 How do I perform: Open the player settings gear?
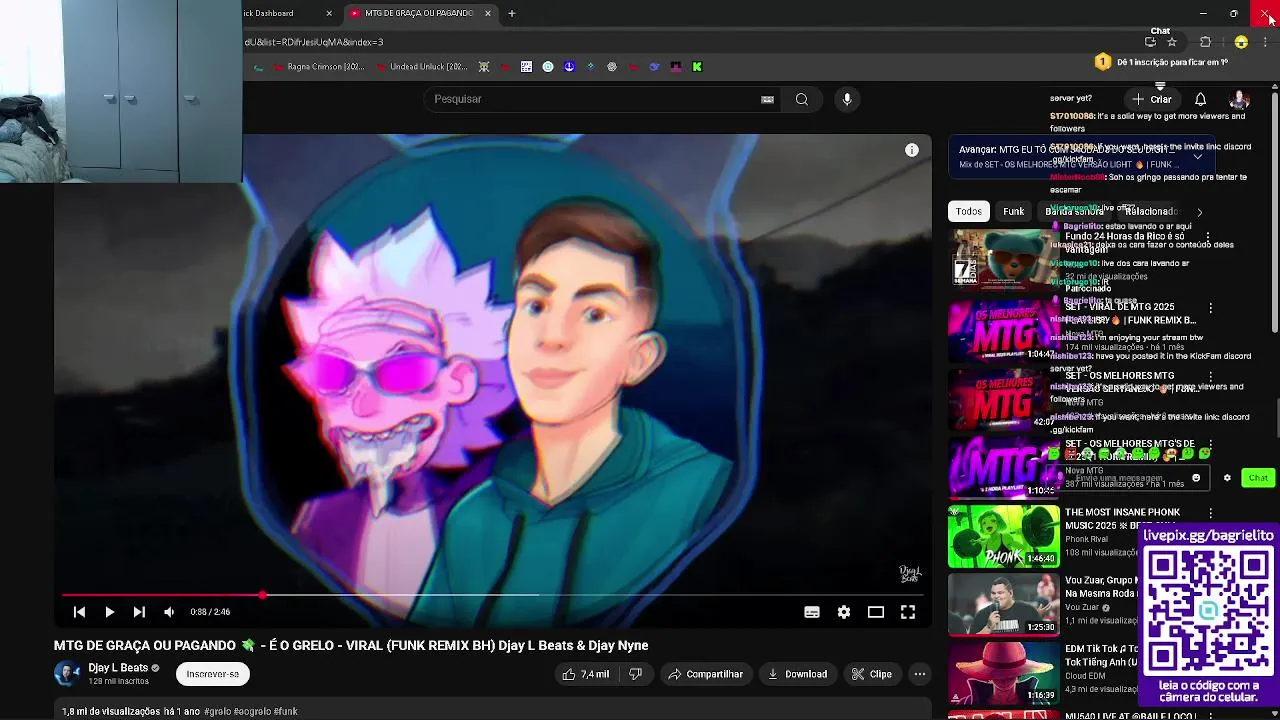click(x=844, y=612)
